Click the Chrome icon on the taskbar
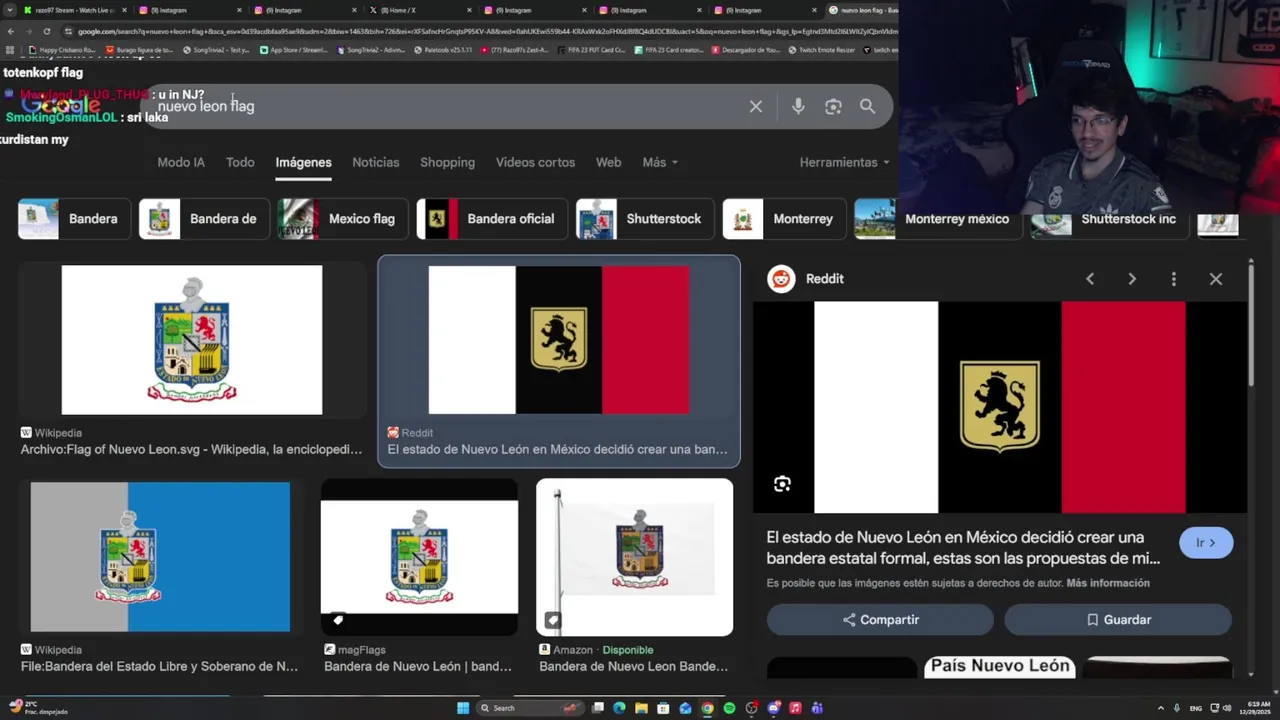Screen dimensions: 1280x720 707,708
